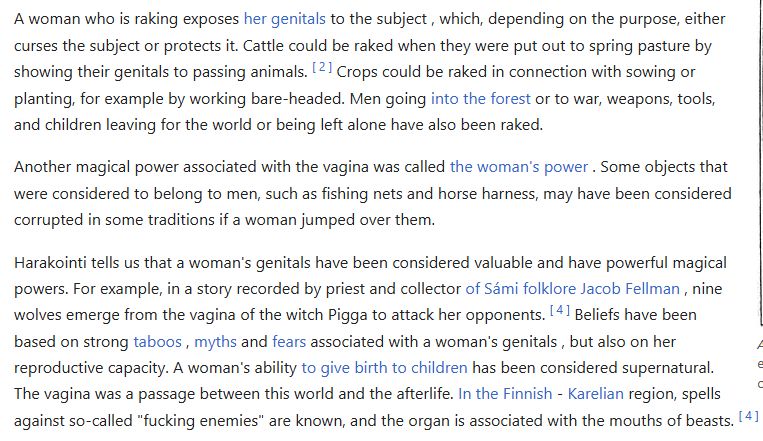763x441 pixels.
Task: Click the word "supernatural" in third paragraph
Action: 668,368
